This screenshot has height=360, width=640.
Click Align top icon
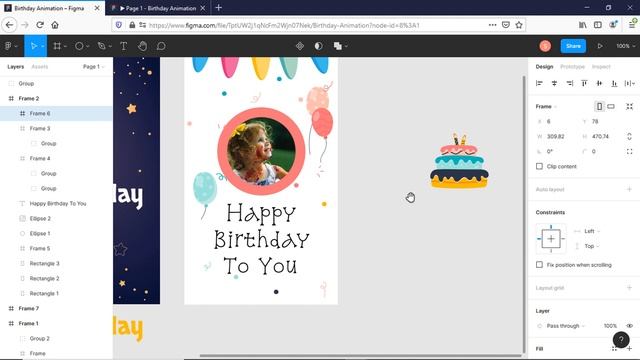(584, 83)
